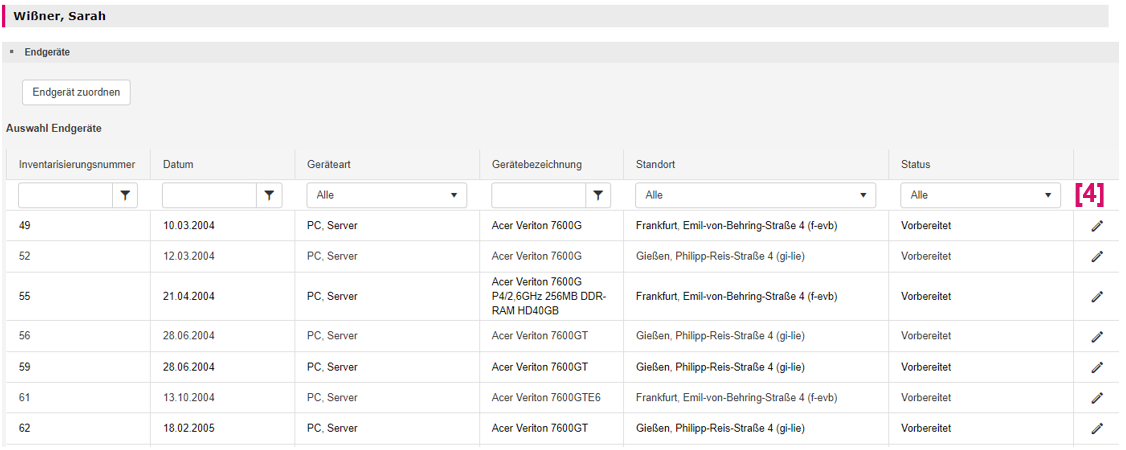The image size is (1126, 450).
Task: Collapse the Endgeräte section
Action: click(x=12, y=52)
